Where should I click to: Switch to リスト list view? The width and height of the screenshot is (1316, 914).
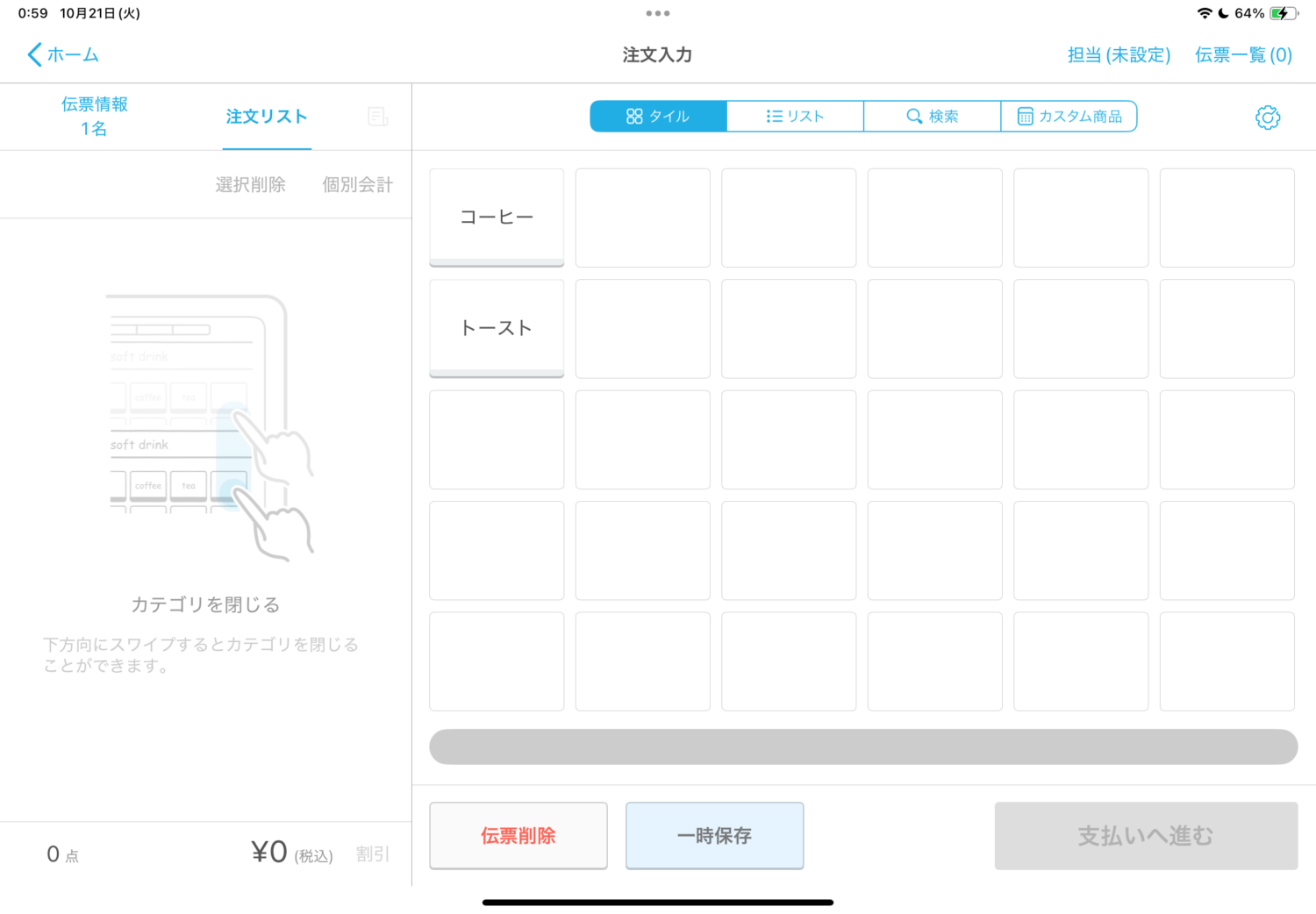coord(795,117)
